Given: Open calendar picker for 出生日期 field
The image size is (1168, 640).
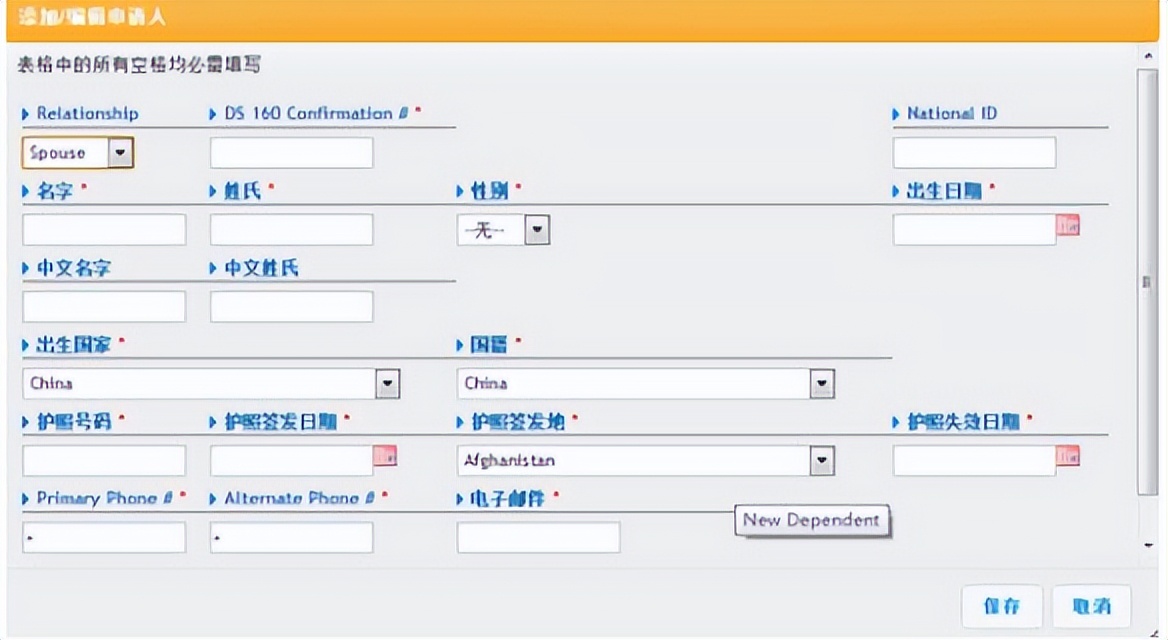Looking at the screenshot, I should pos(1068,228).
